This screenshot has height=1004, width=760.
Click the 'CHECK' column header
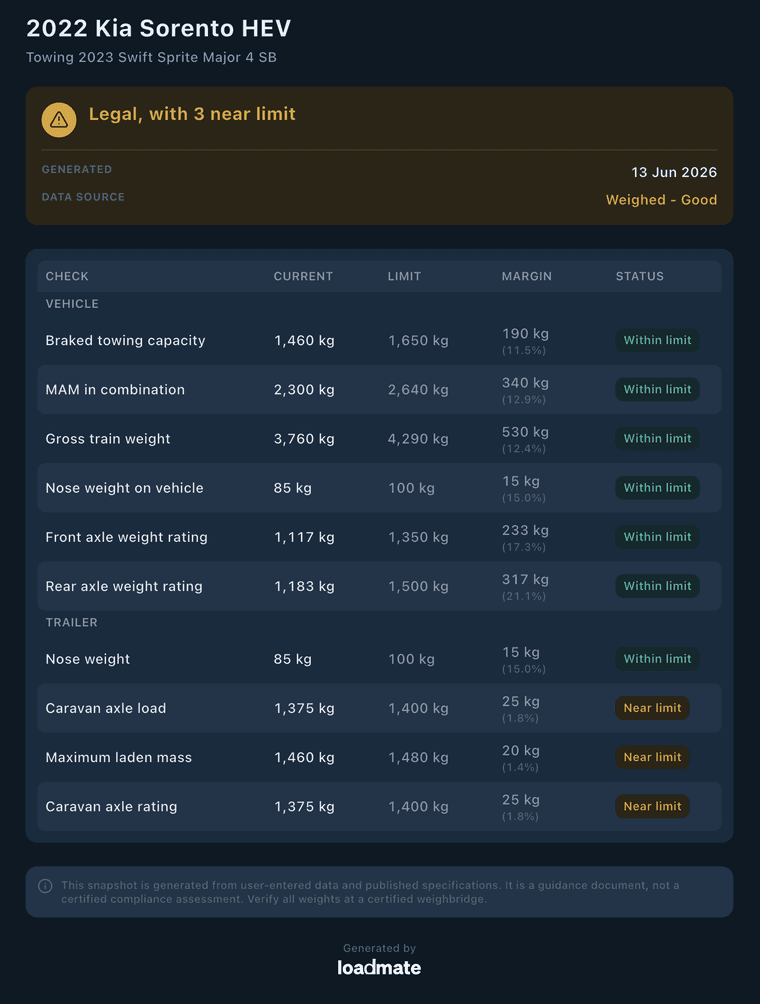point(67,276)
